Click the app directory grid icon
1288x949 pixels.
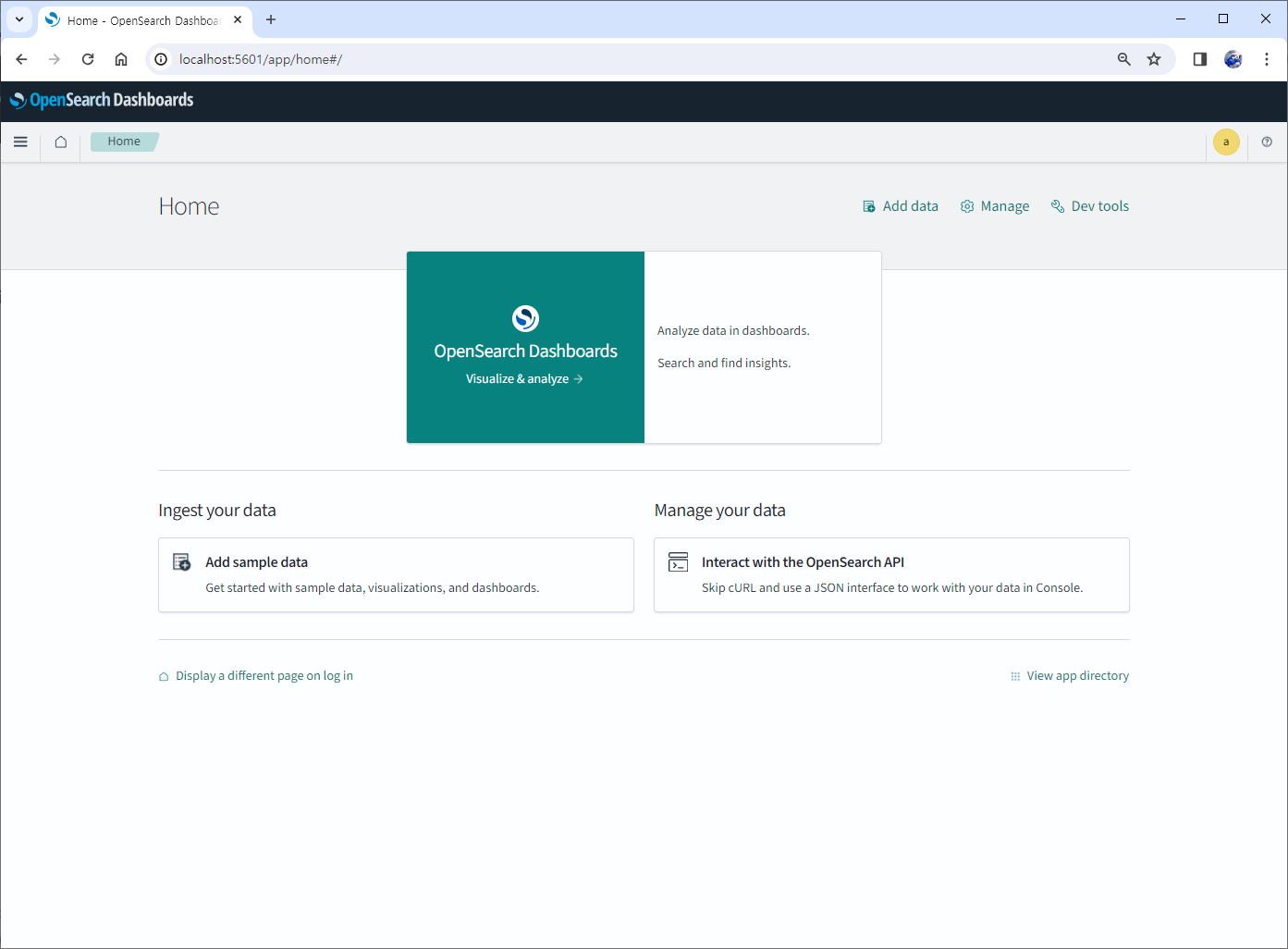click(x=1015, y=676)
